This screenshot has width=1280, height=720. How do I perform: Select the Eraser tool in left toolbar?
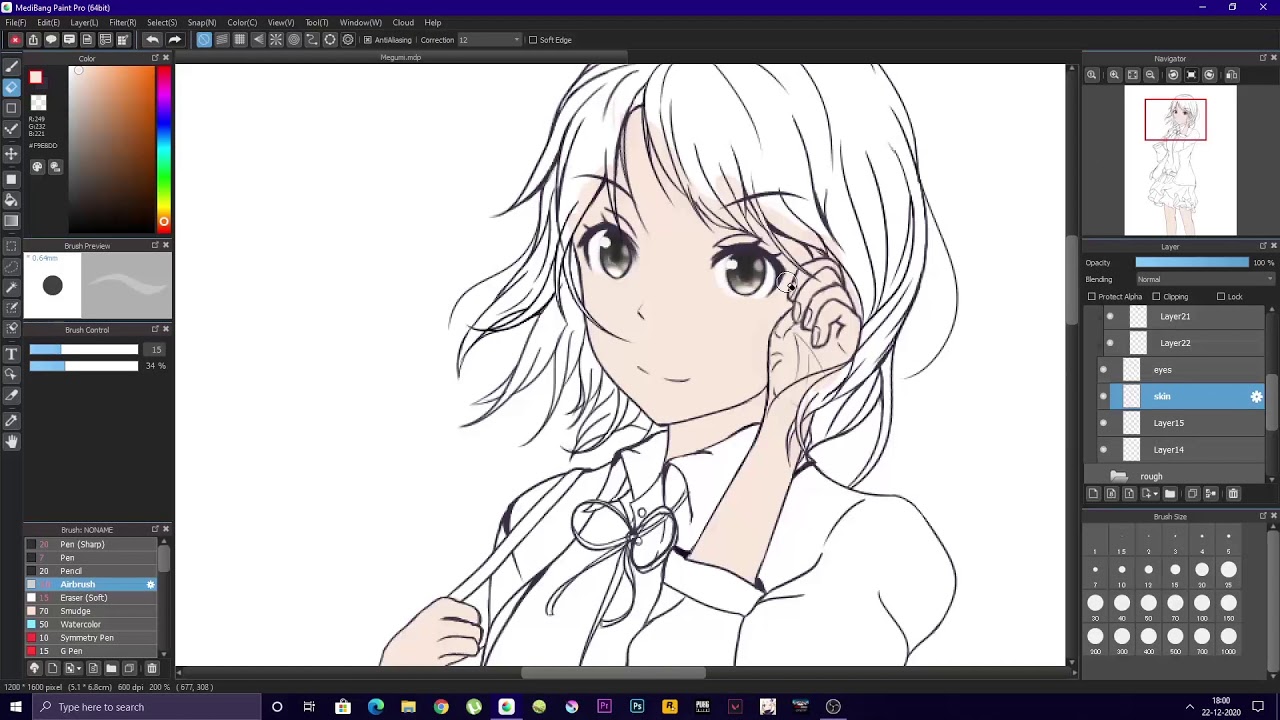(x=11, y=87)
